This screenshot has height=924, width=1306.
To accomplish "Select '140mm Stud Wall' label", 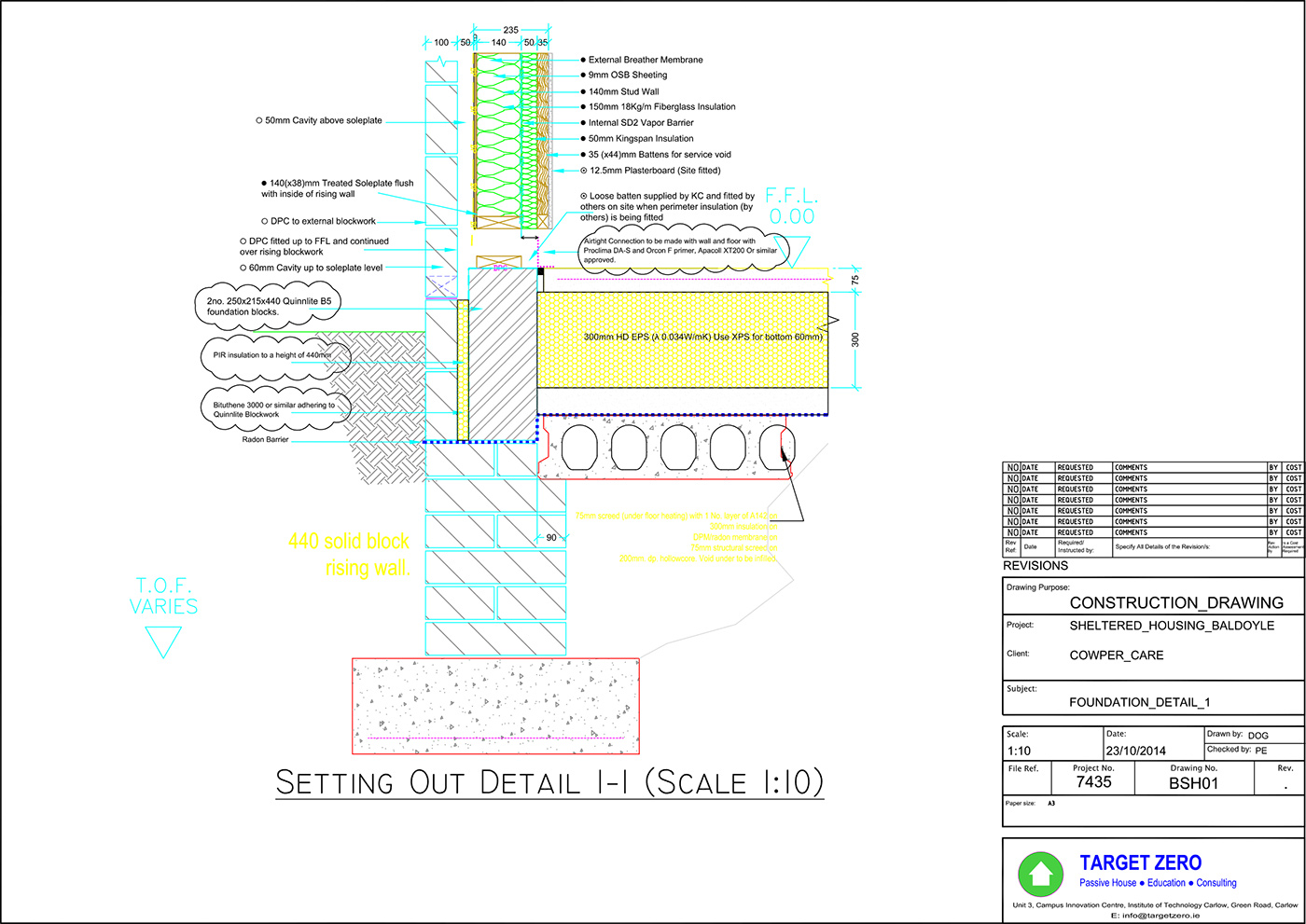I will coord(623,91).
